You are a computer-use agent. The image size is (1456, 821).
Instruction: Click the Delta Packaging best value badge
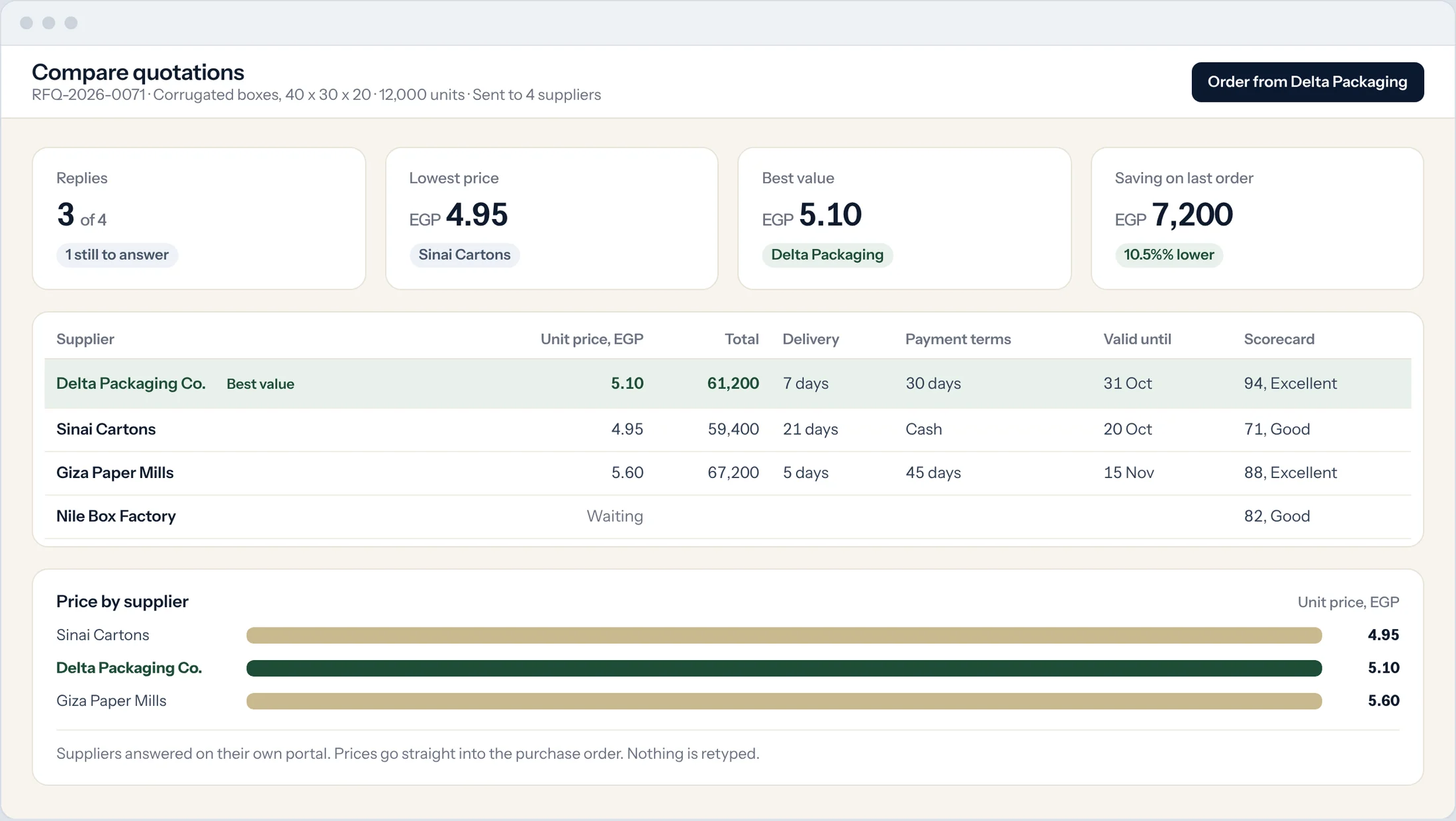(x=827, y=255)
